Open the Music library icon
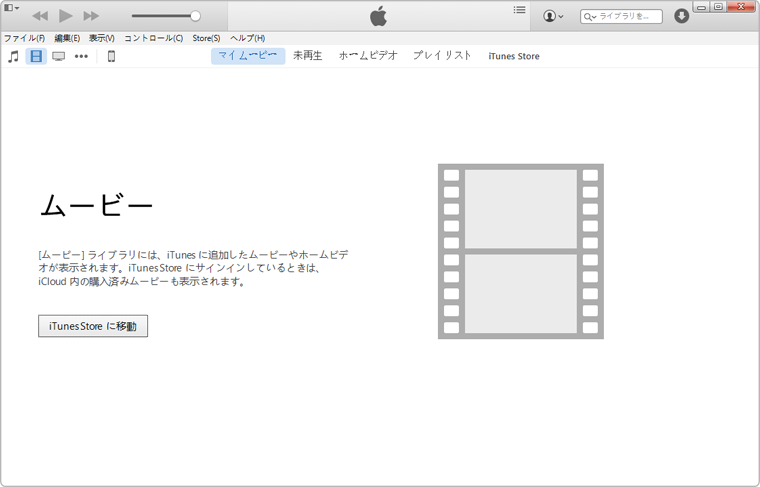 (14, 56)
